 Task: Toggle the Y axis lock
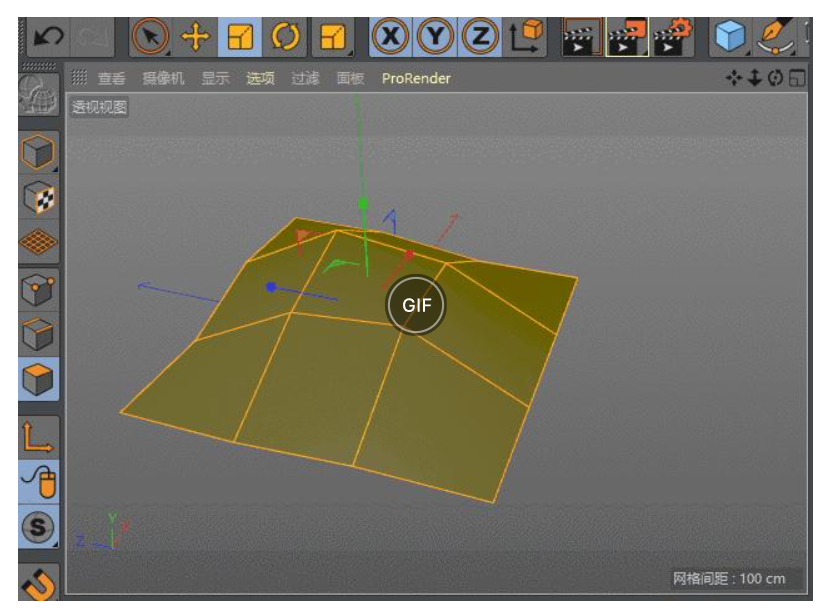(x=436, y=37)
